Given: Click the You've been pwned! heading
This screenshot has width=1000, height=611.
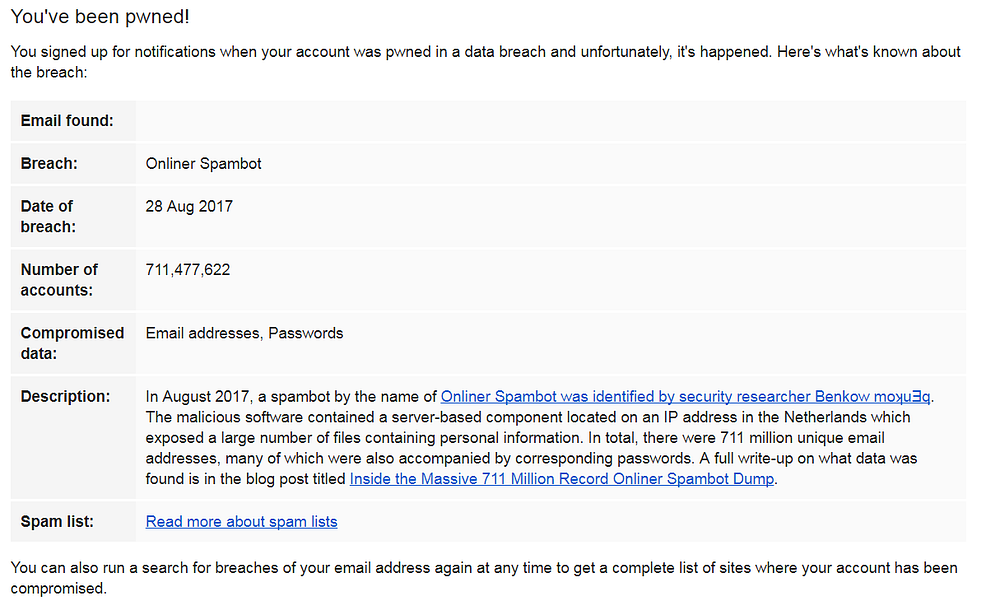Looking at the screenshot, I should pos(100,17).
